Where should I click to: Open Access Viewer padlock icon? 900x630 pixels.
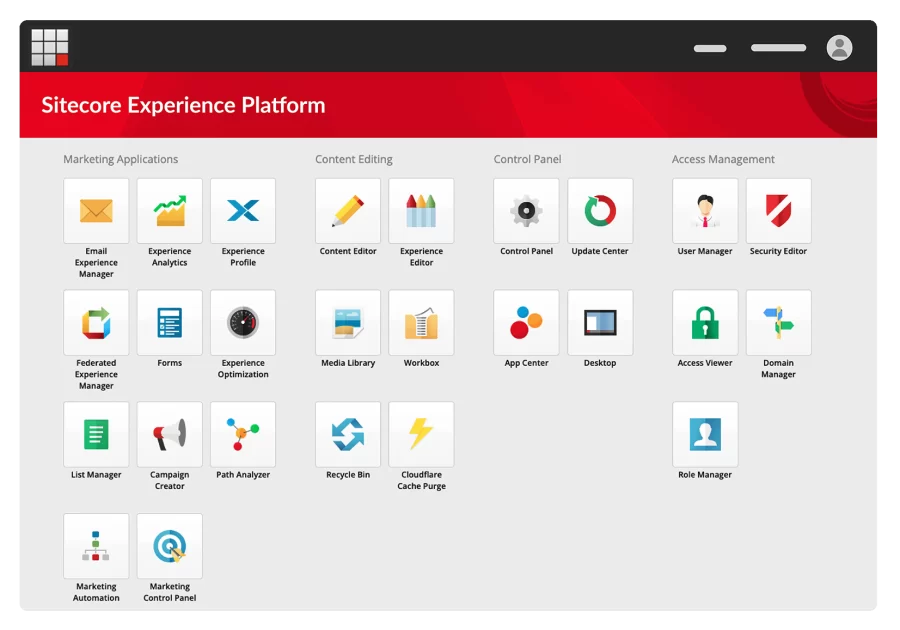(705, 322)
